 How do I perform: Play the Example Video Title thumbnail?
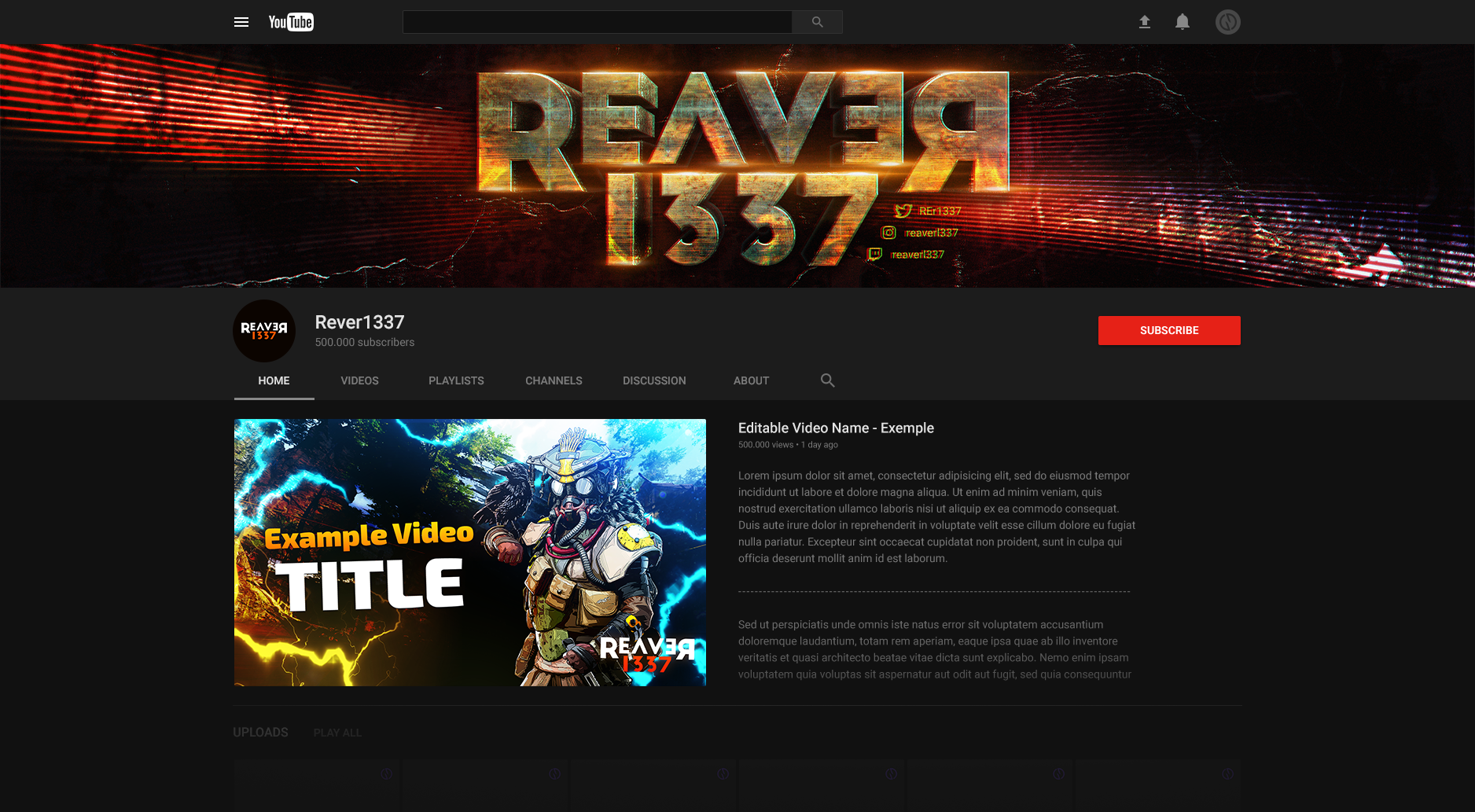pyautogui.click(x=469, y=552)
